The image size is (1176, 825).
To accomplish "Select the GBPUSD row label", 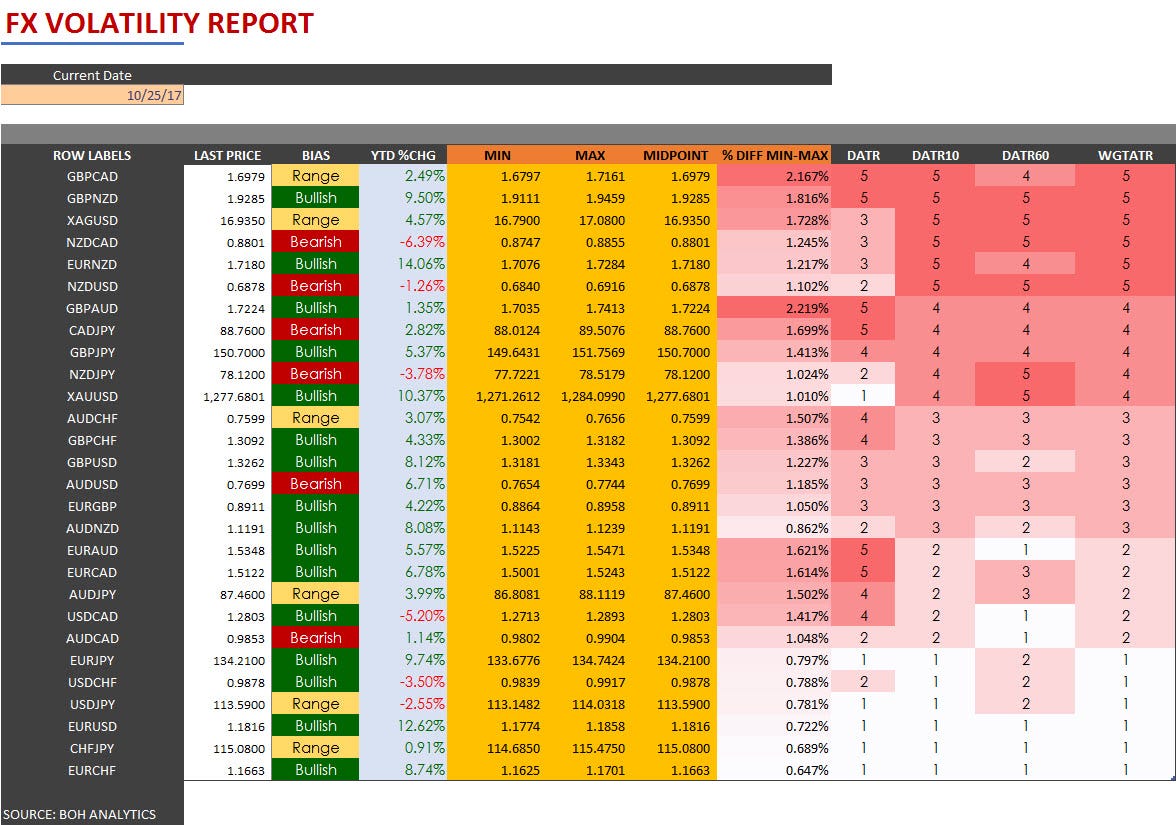I will (x=92, y=463).
